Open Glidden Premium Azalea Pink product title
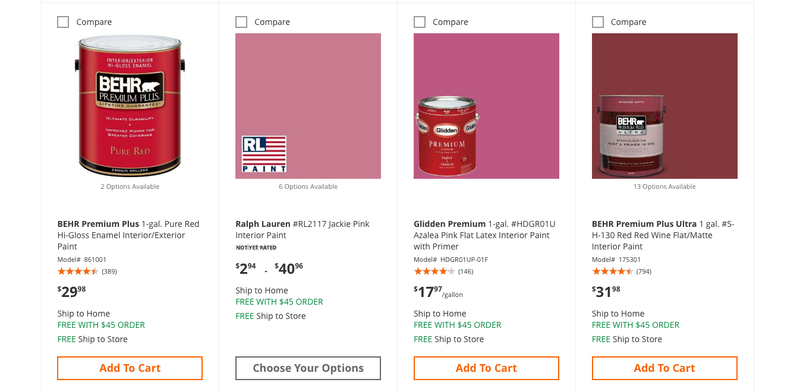This screenshot has width=800, height=392. pyautogui.click(x=485, y=235)
